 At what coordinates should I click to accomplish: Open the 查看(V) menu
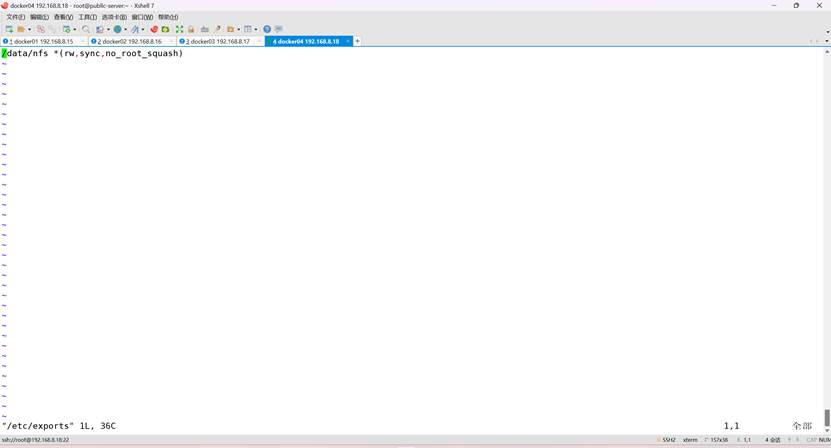63,17
